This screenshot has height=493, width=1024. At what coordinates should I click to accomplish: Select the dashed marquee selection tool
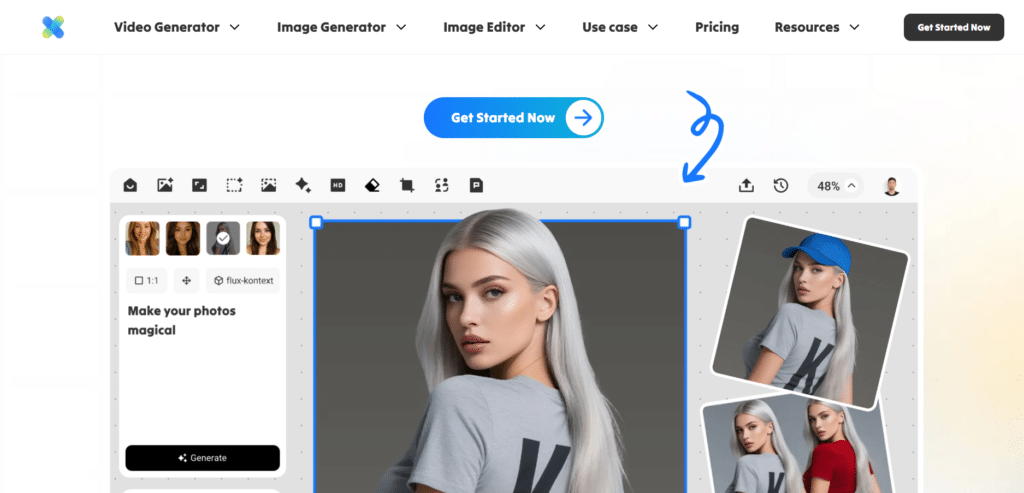click(234, 185)
